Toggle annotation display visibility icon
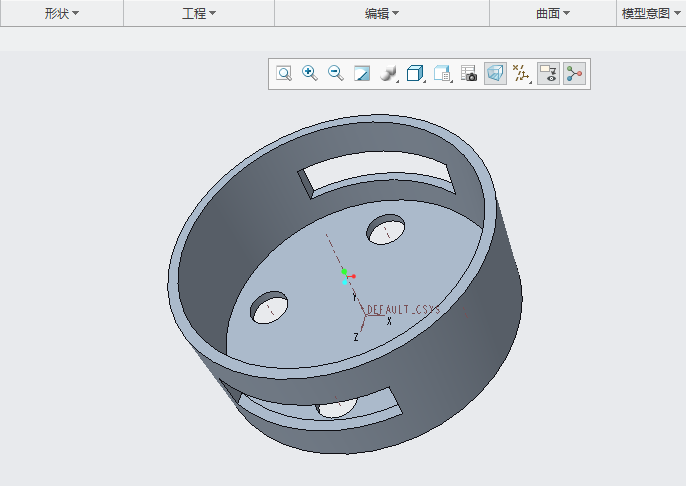This screenshot has width=686, height=486. point(548,74)
